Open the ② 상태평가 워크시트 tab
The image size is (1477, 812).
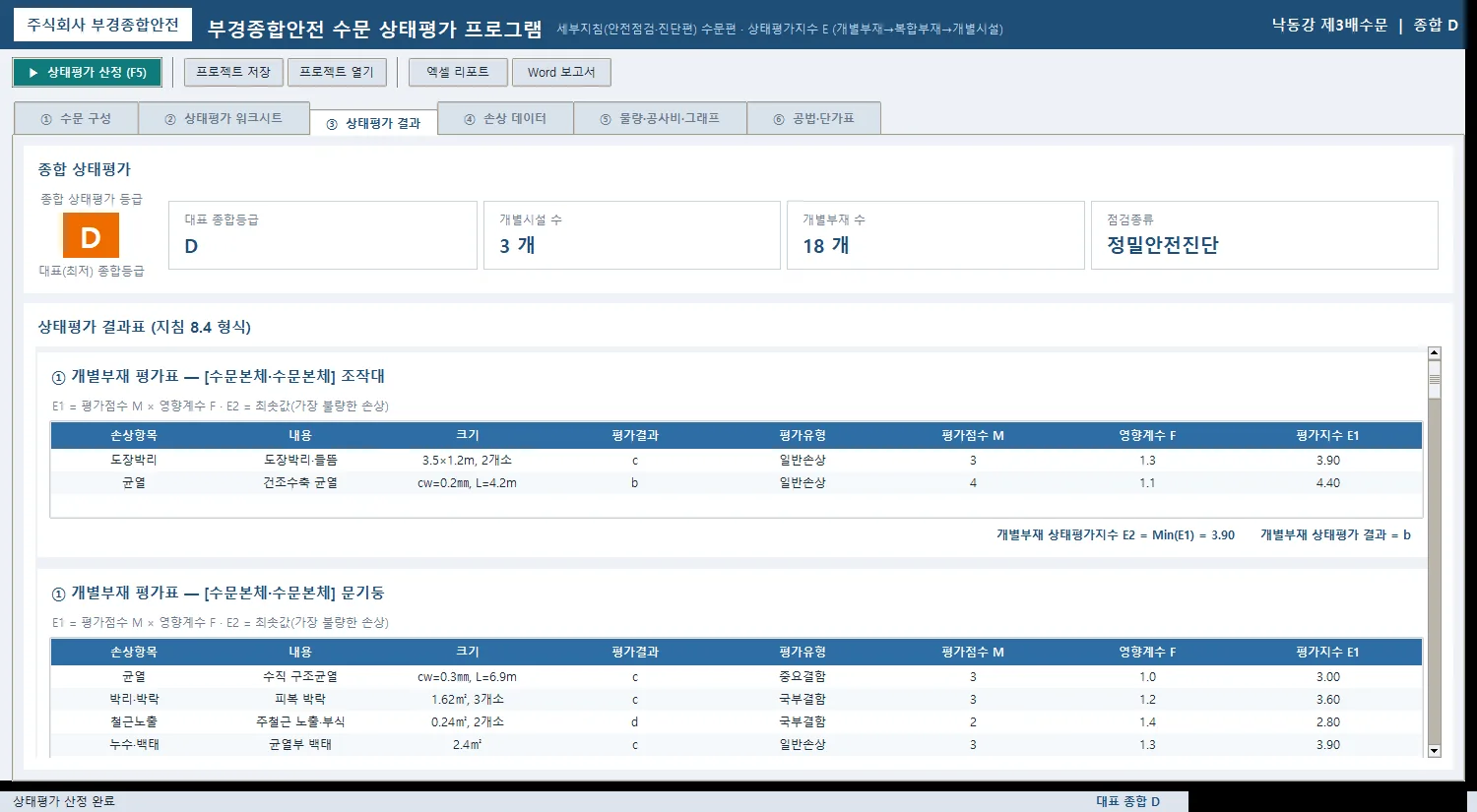[x=224, y=118]
